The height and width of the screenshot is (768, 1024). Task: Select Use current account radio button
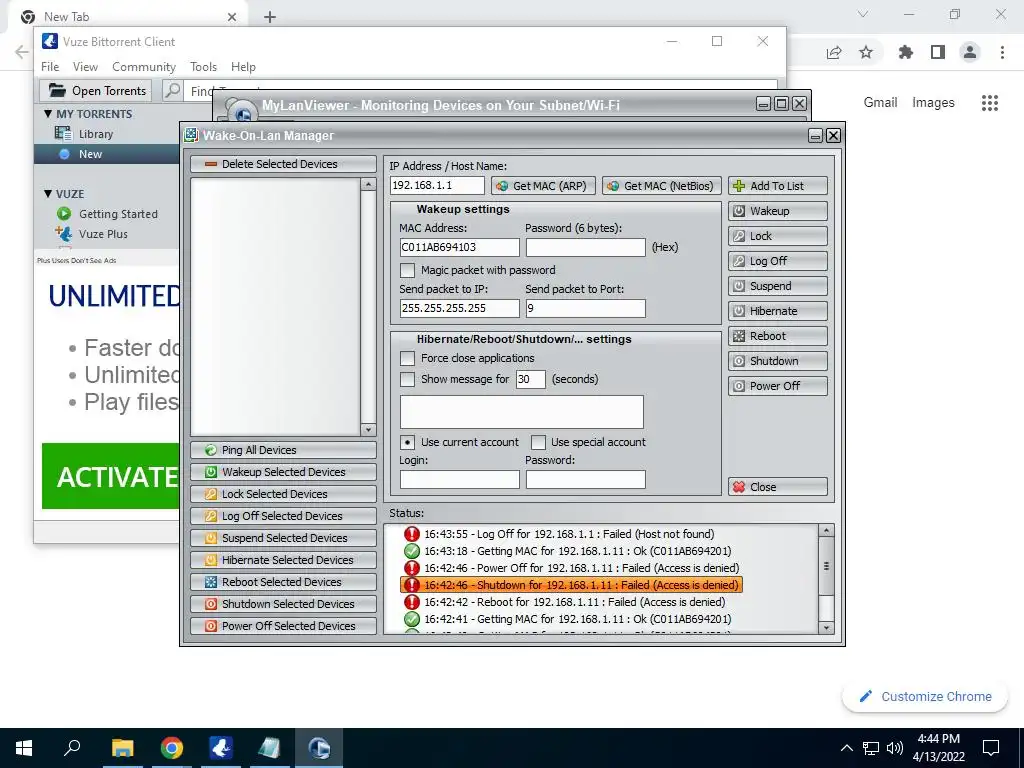(408, 443)
